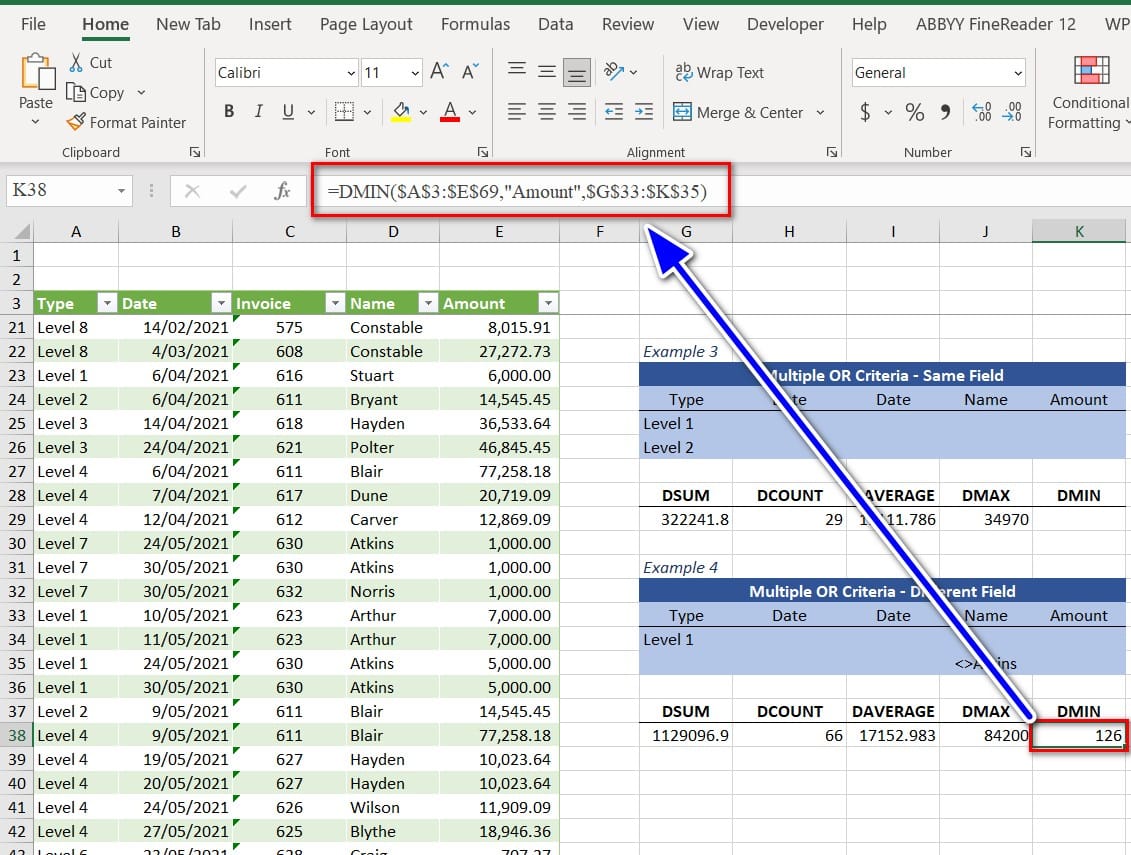Click the Merge & Center button
This screenshot has width=1131, height=855.
coord(740,112)
